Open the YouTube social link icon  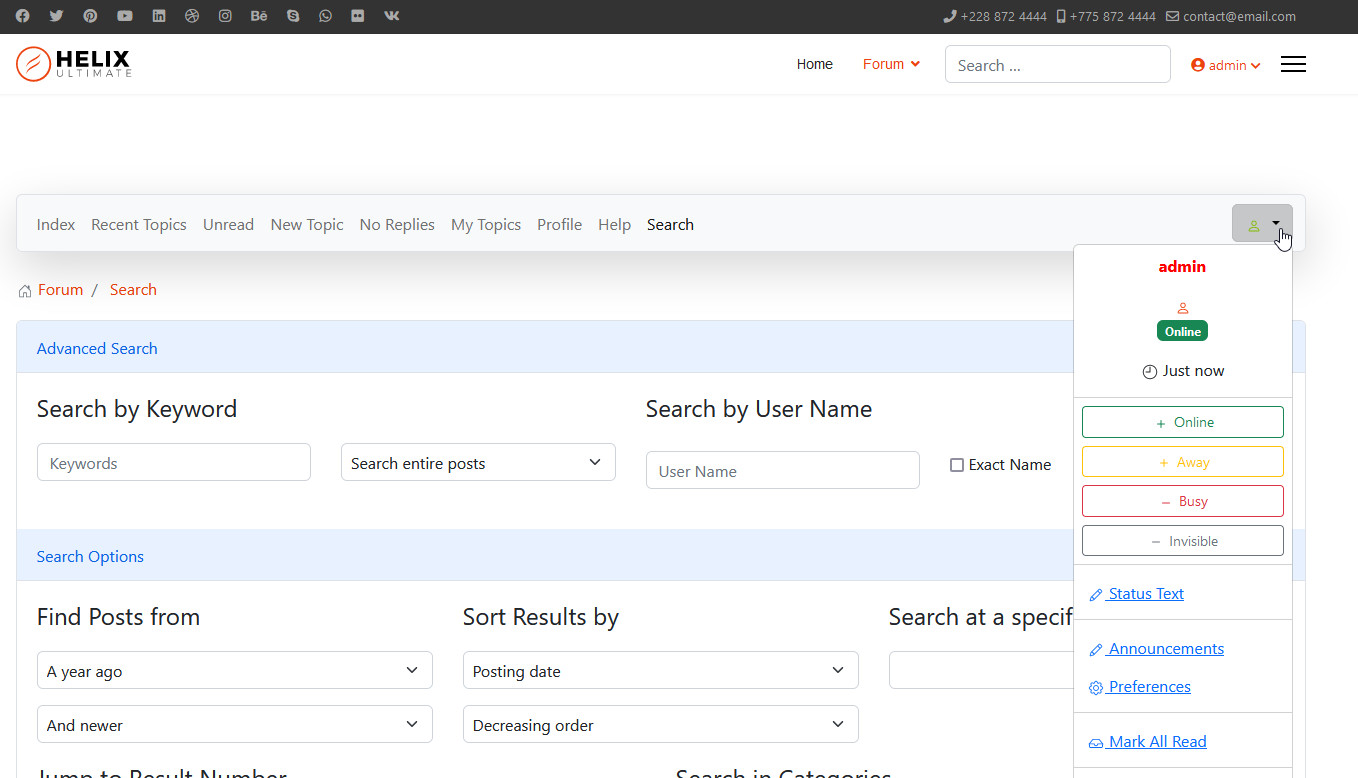(124, 16)
